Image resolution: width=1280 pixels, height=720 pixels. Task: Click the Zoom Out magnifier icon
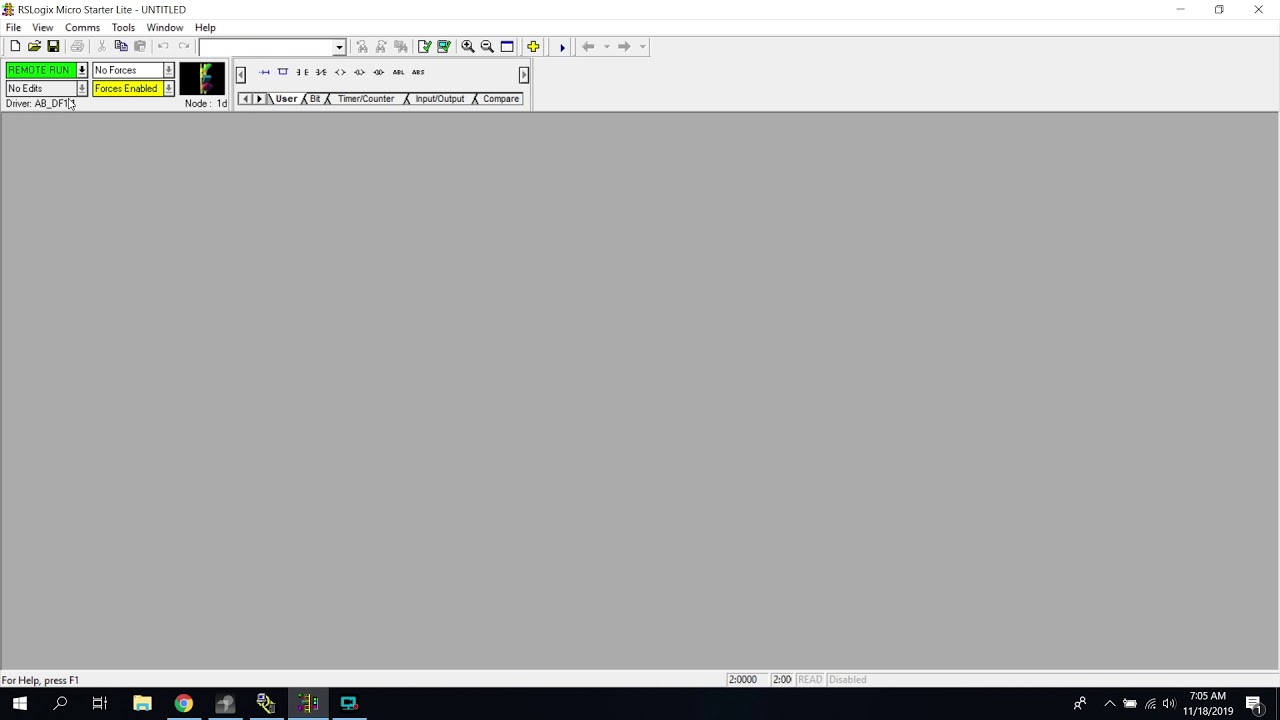(x=487, y=46)
